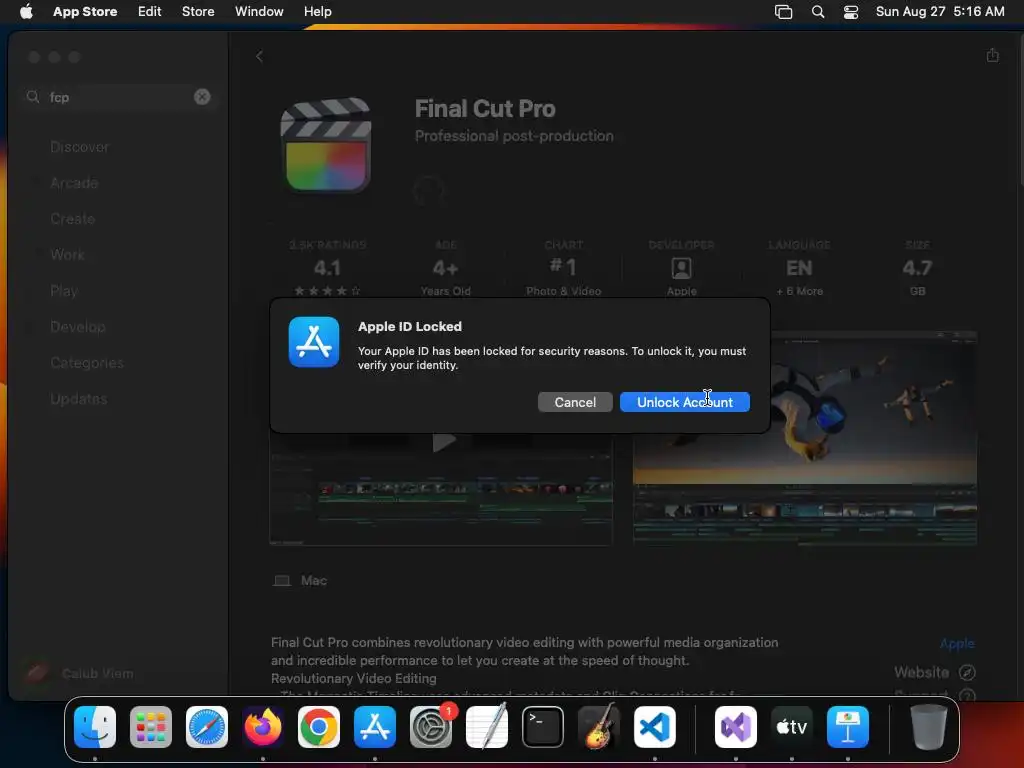Screen dimensions: 1024x768
Task: Click the 4.1 ratings summary
Action: [327, 269]
